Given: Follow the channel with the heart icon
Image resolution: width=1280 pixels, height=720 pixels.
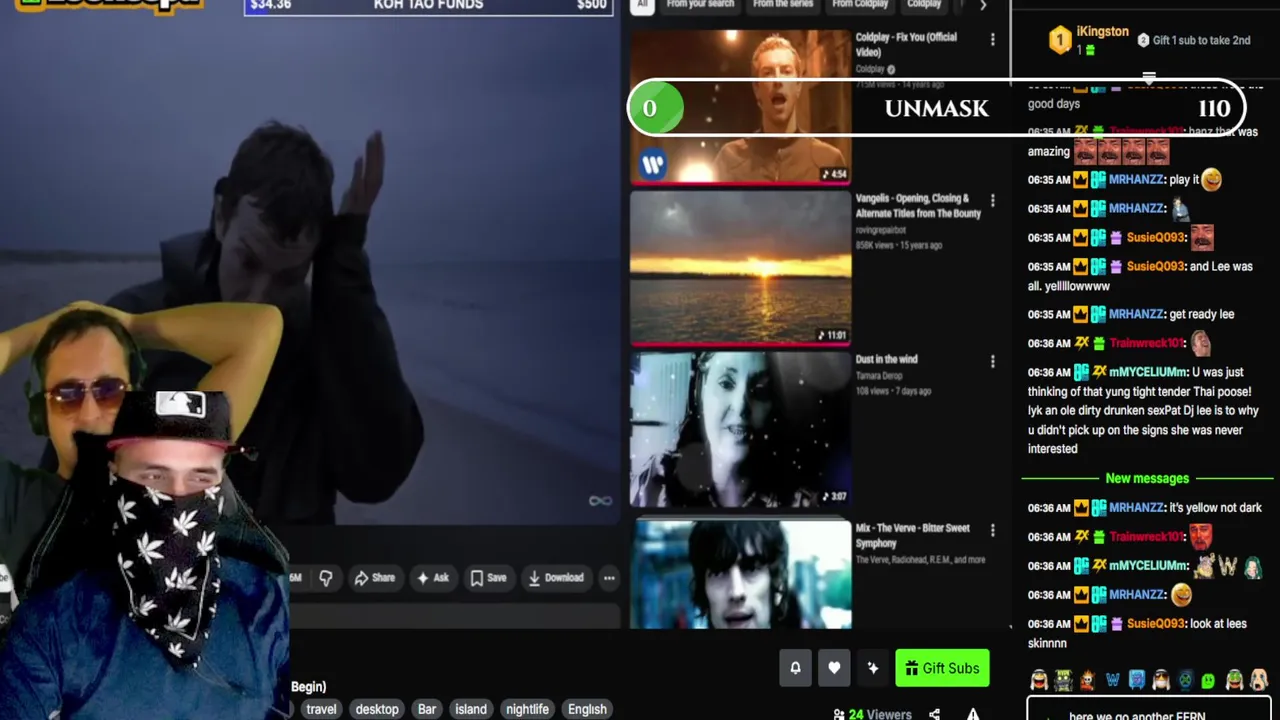Looking at the screenshot, I should click(834, 668).
